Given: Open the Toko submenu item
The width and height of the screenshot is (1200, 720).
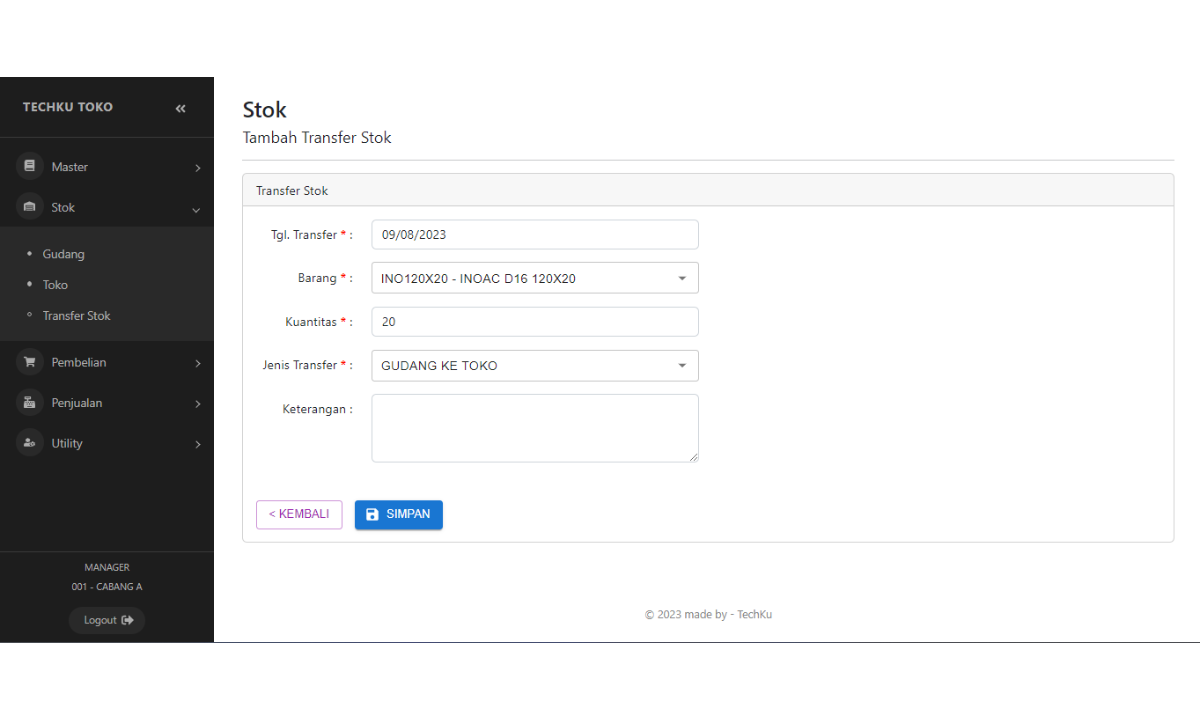Looking at the screenshot, I should pos(55,285).
